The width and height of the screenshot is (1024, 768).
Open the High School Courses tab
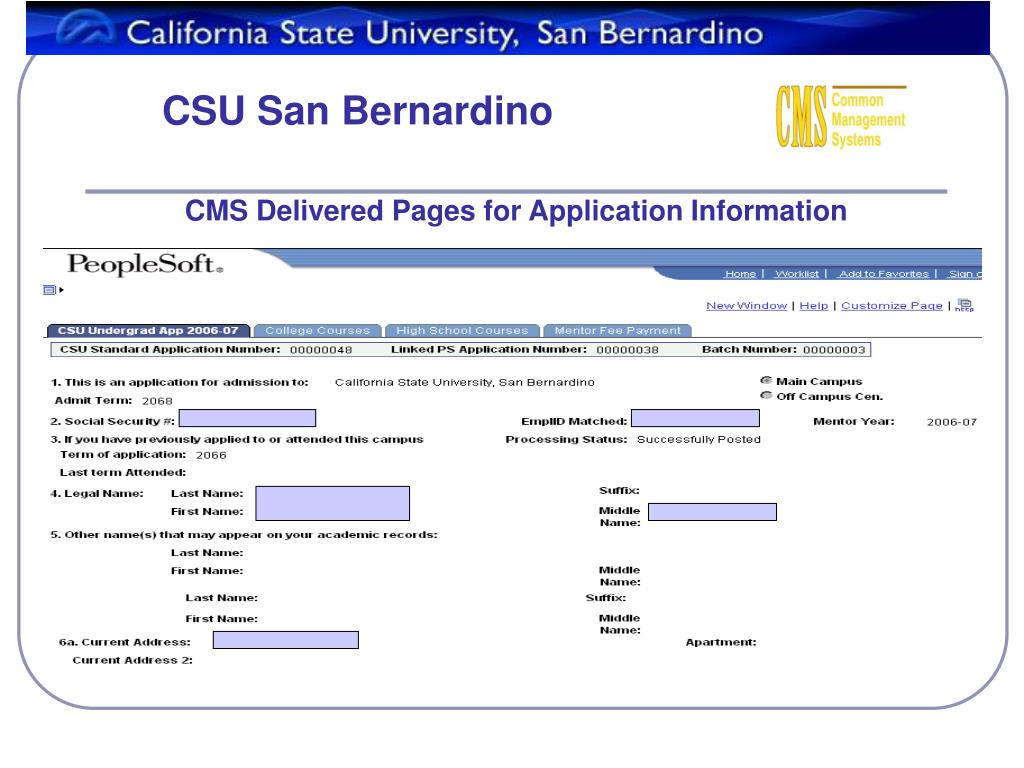click(462, 330)
